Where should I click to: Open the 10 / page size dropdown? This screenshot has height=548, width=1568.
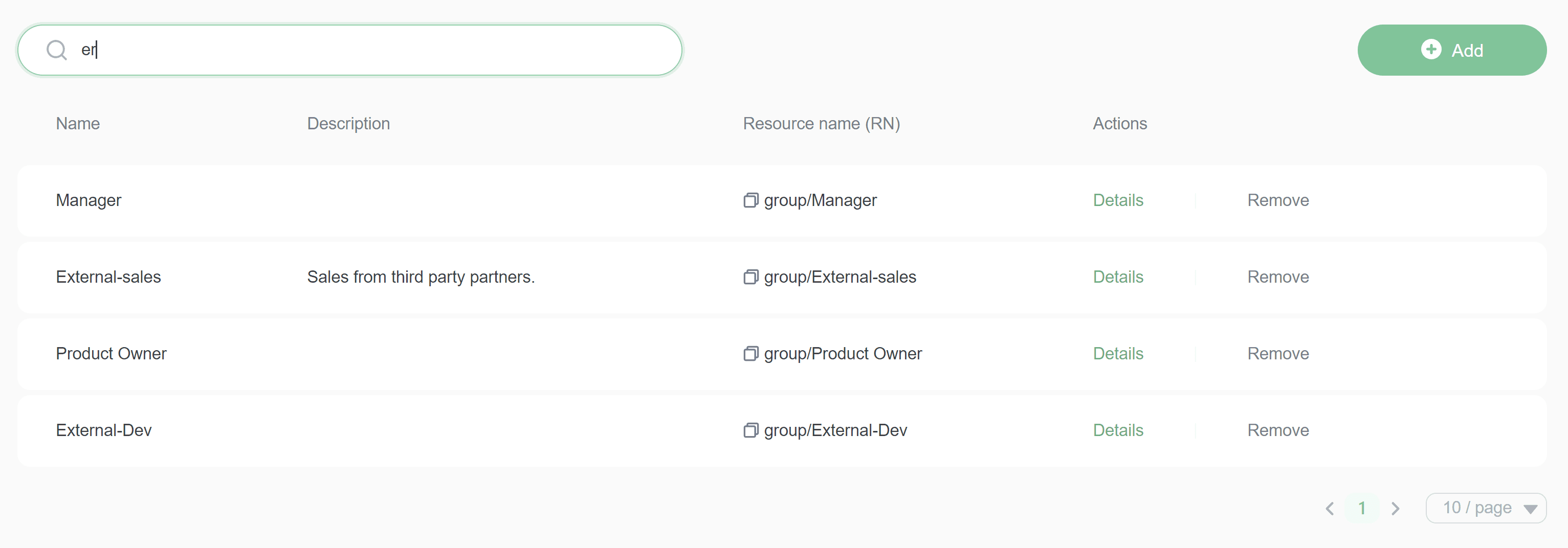click(x=1485, y=508)
